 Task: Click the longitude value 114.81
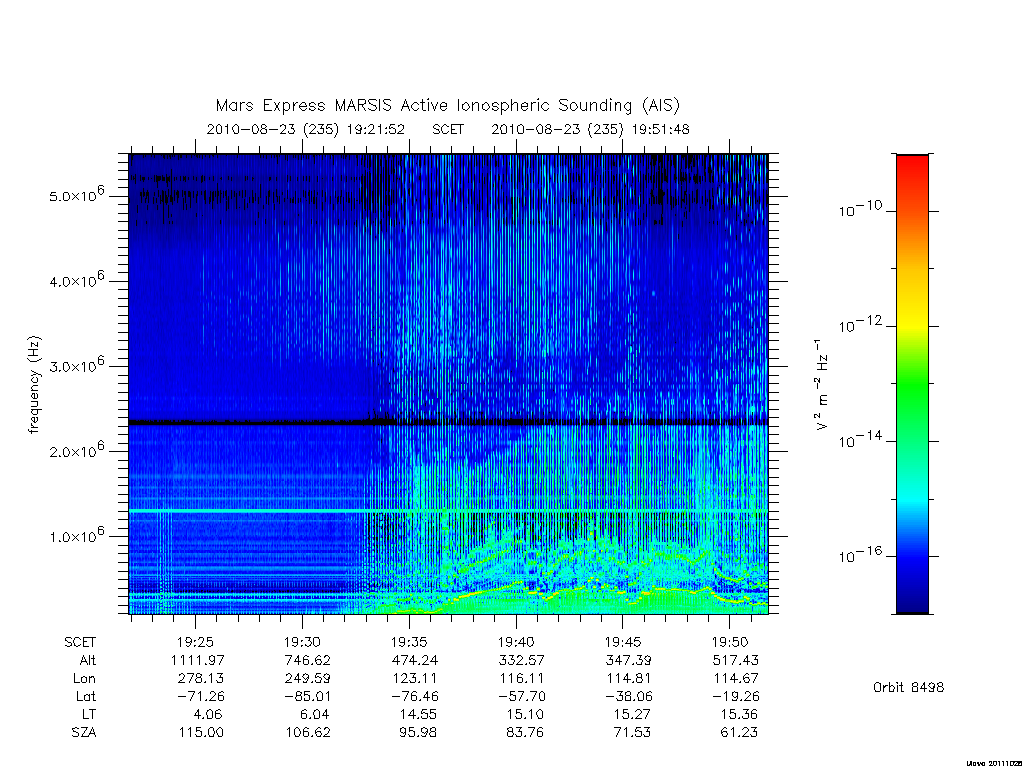(x=629, y=679)
